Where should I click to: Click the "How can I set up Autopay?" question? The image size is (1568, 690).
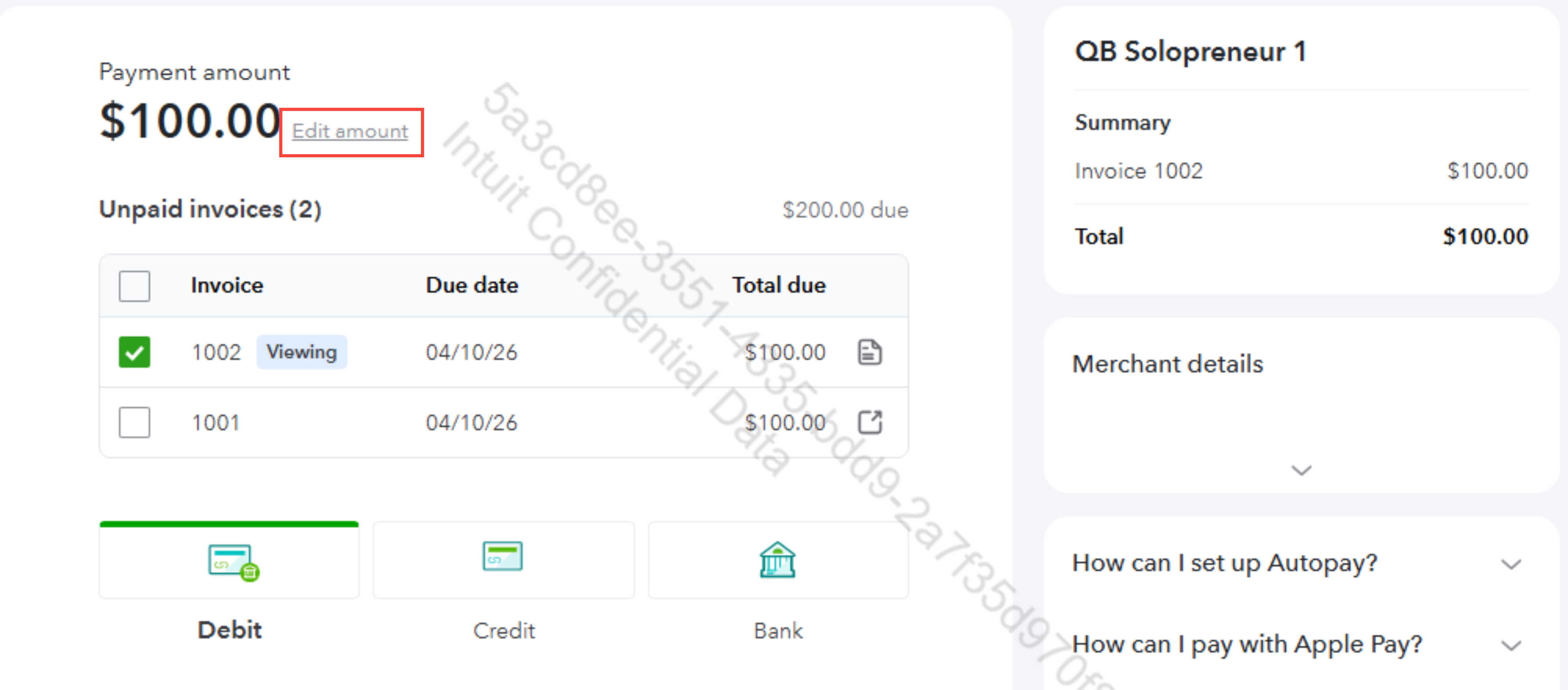click(x=1224, y=563)
